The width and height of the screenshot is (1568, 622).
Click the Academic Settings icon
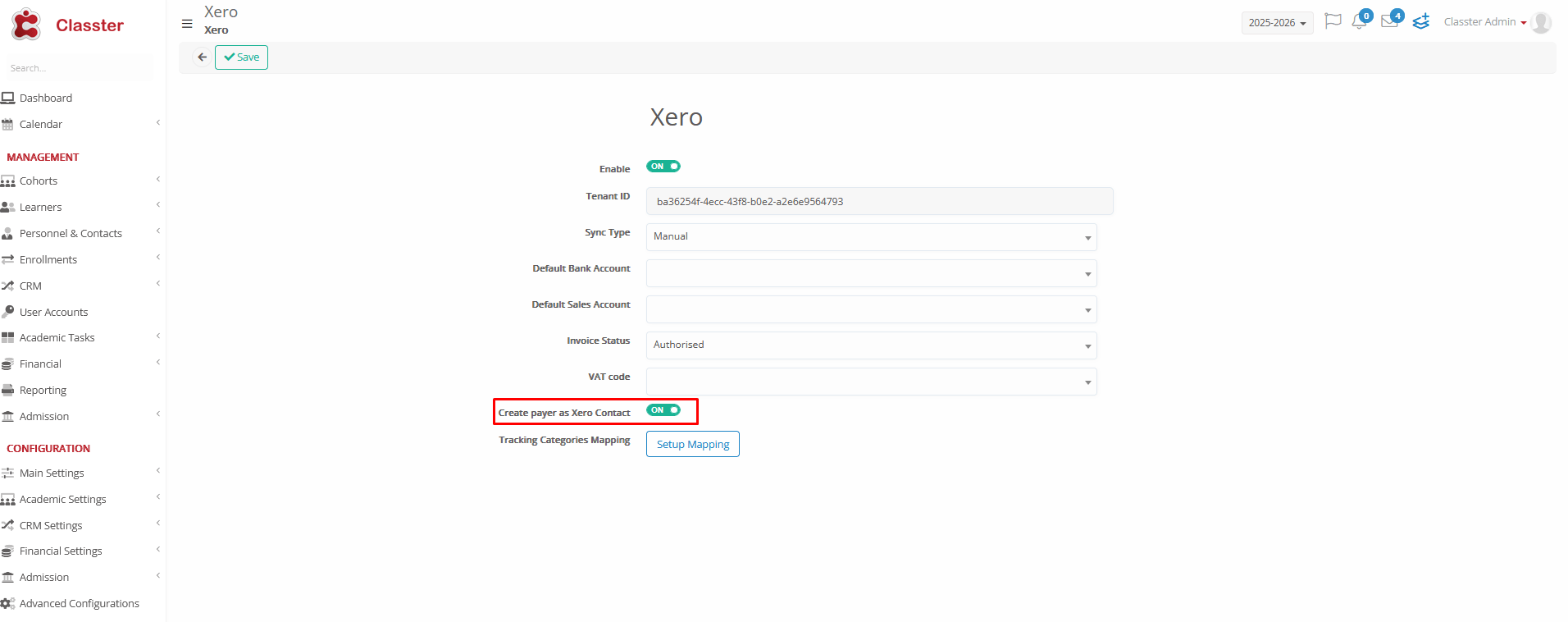point(8,499)
